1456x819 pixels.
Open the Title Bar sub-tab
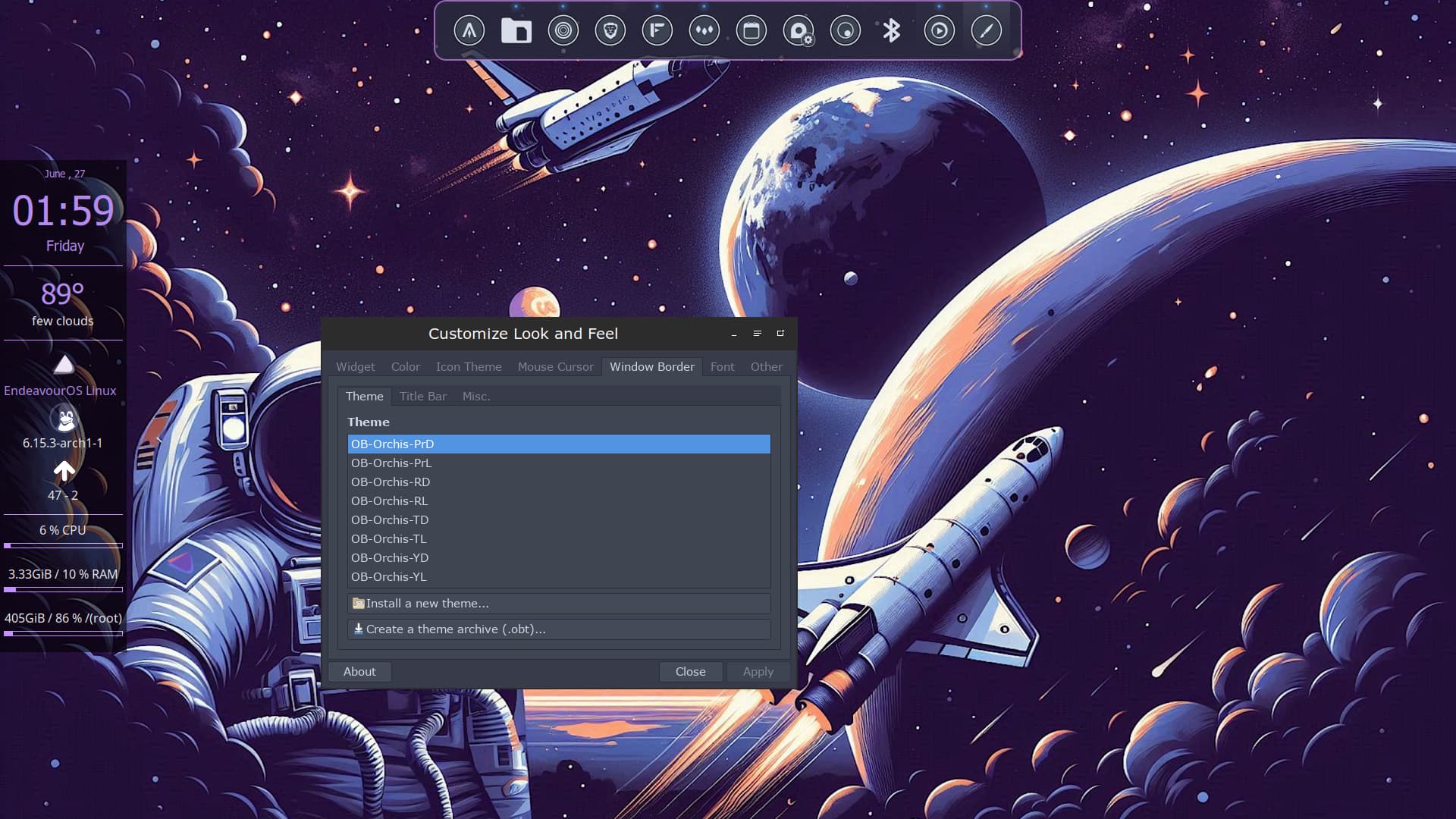click(x=422, y=397)
